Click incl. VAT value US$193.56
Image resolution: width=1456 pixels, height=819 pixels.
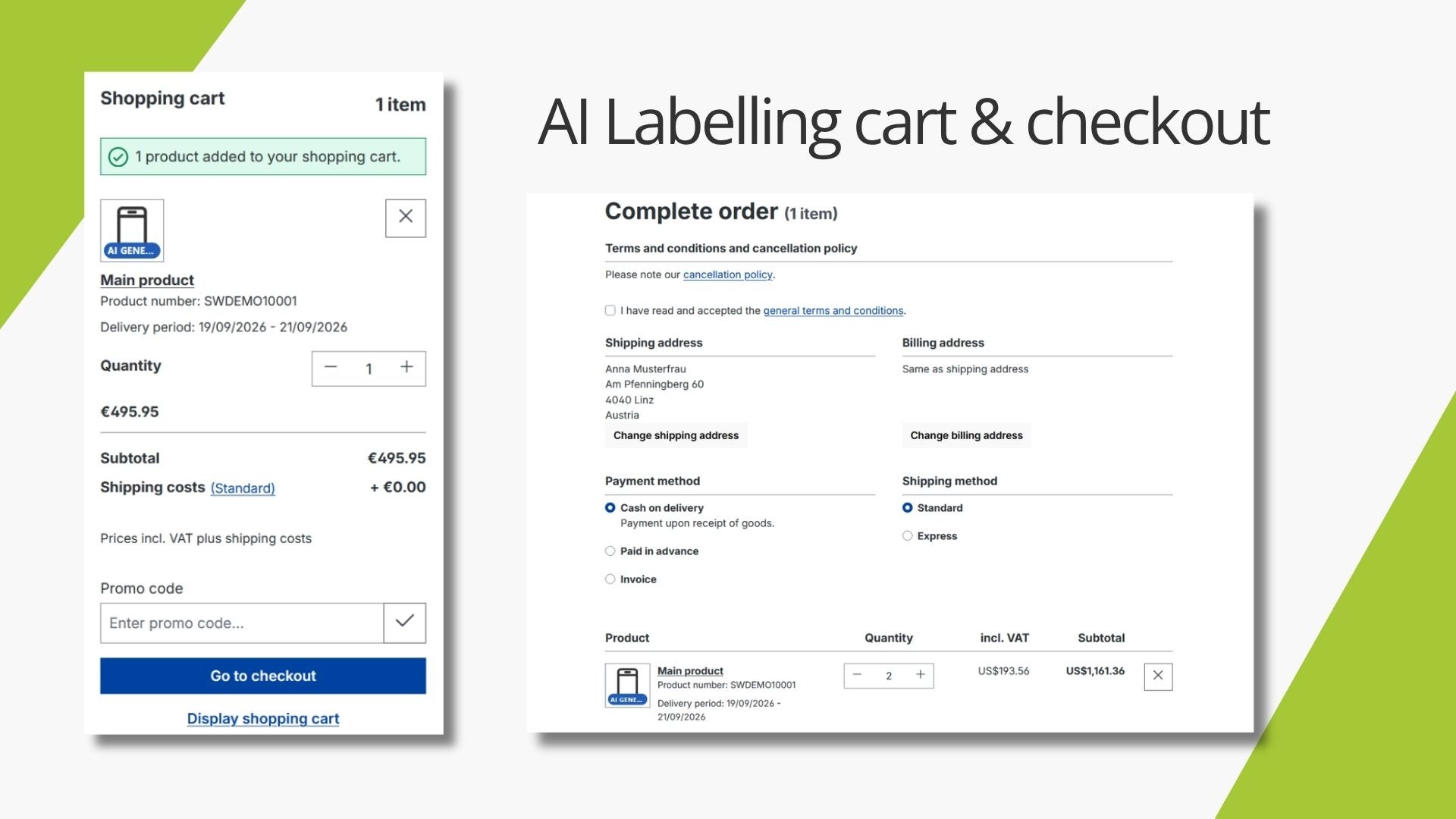click(x=1003, y=670)
